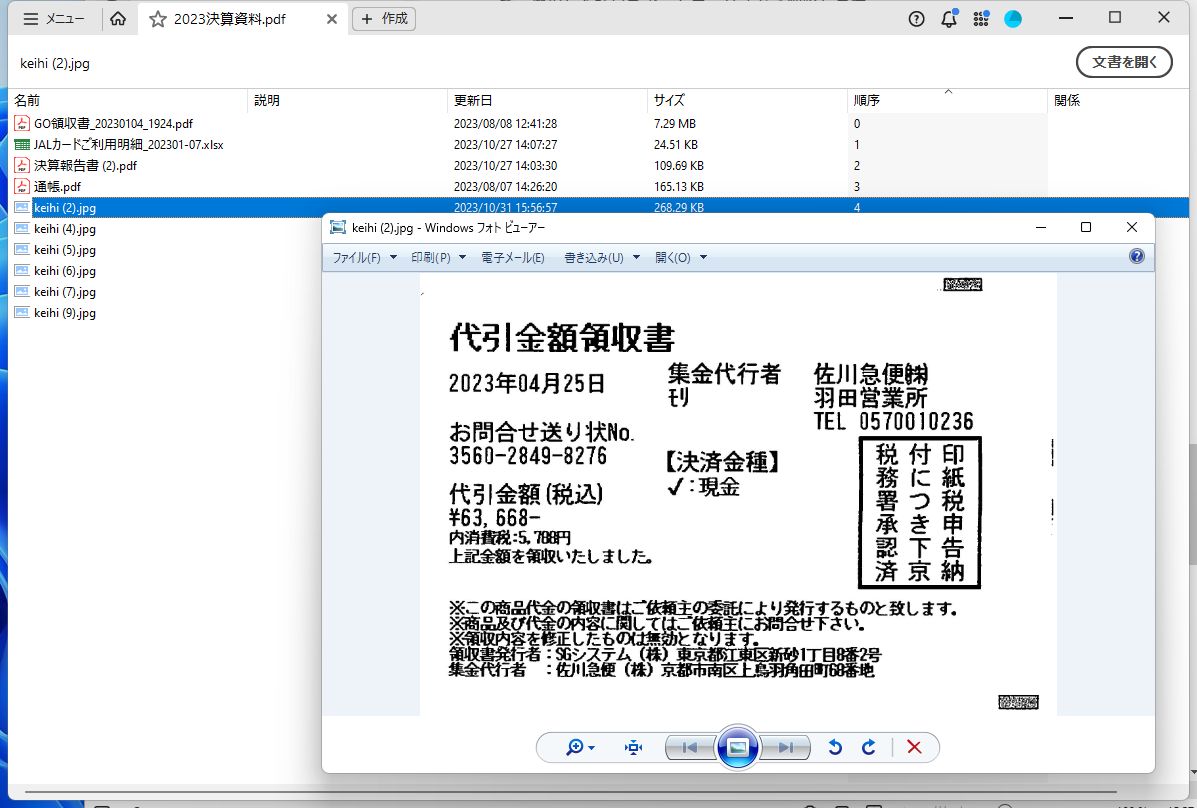
Task: Select the keihi (4).jpg file row
Action: coord(63,228)
